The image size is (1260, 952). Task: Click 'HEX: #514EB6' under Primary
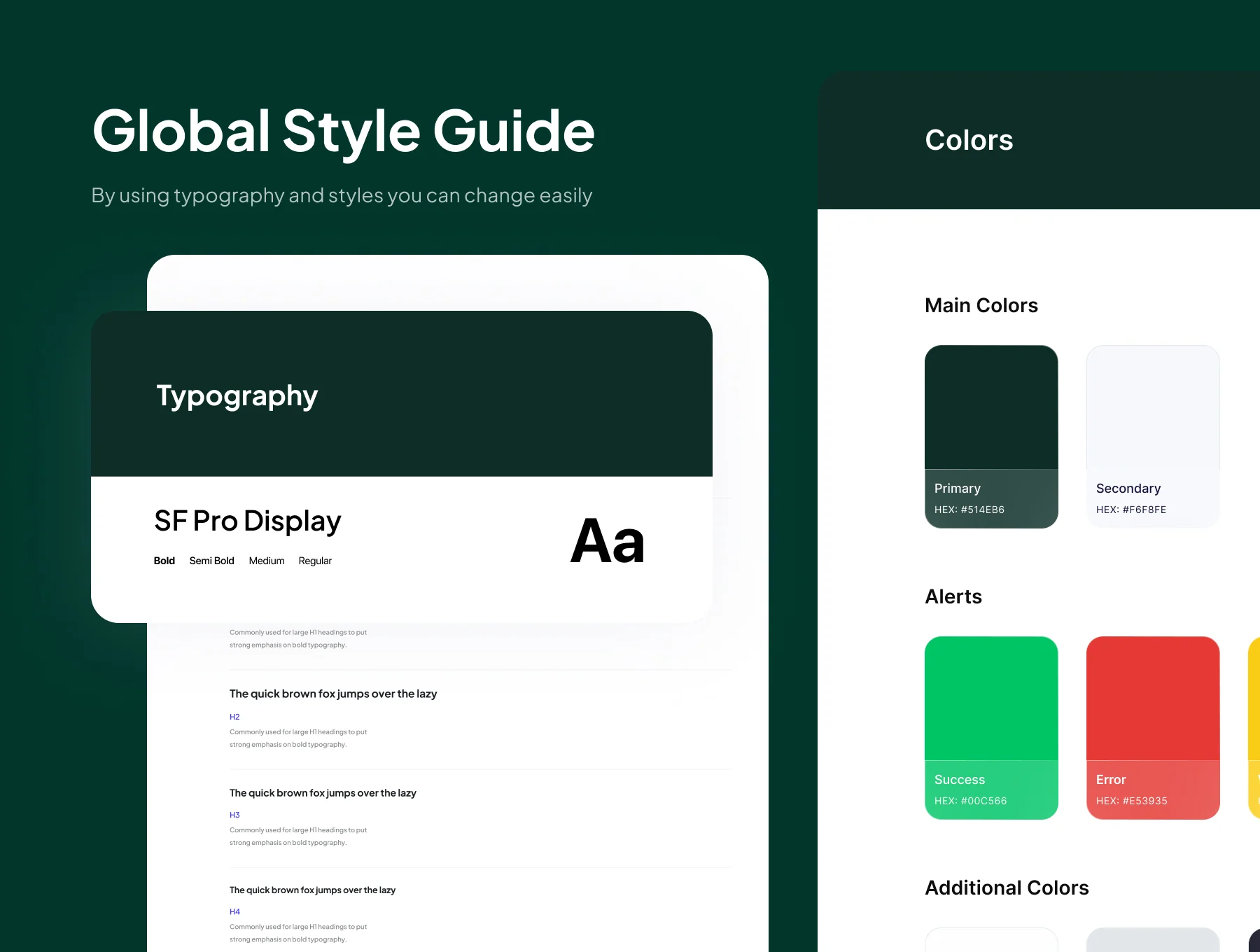click(x=969, y=510)
